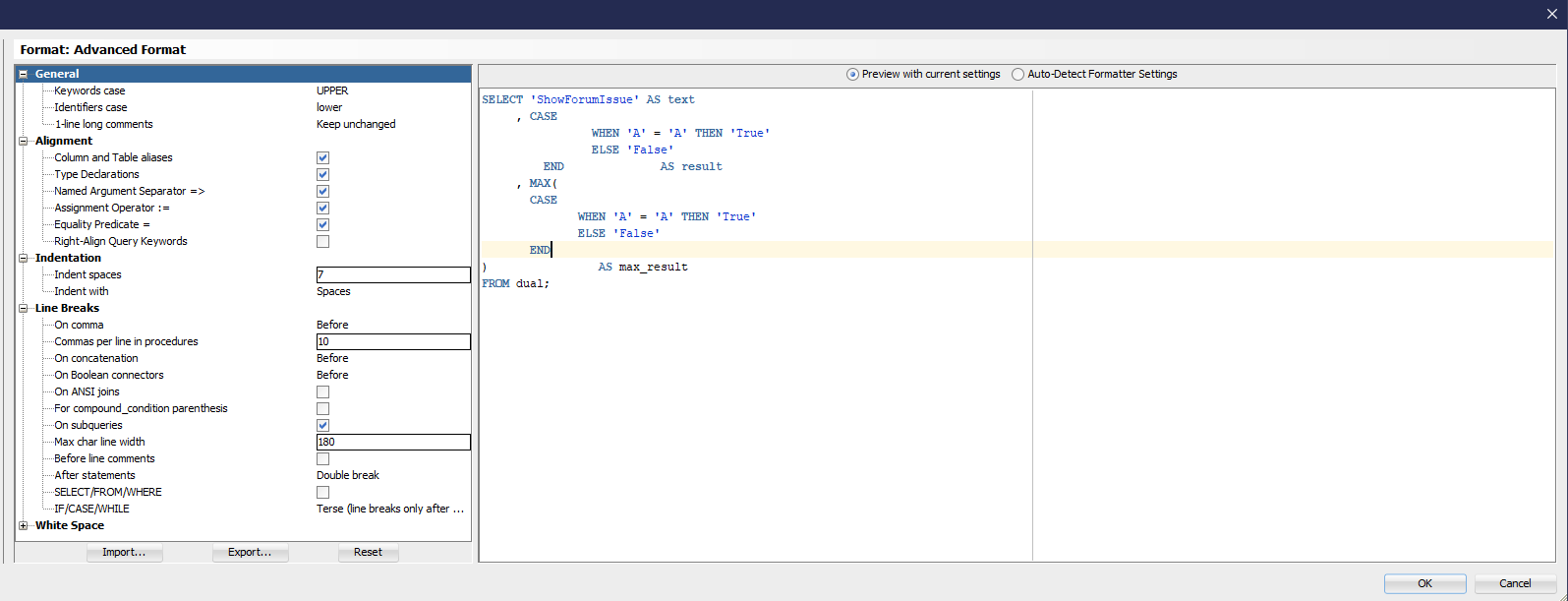Select the IF/CASE/WHILE row label

[91, 509]
